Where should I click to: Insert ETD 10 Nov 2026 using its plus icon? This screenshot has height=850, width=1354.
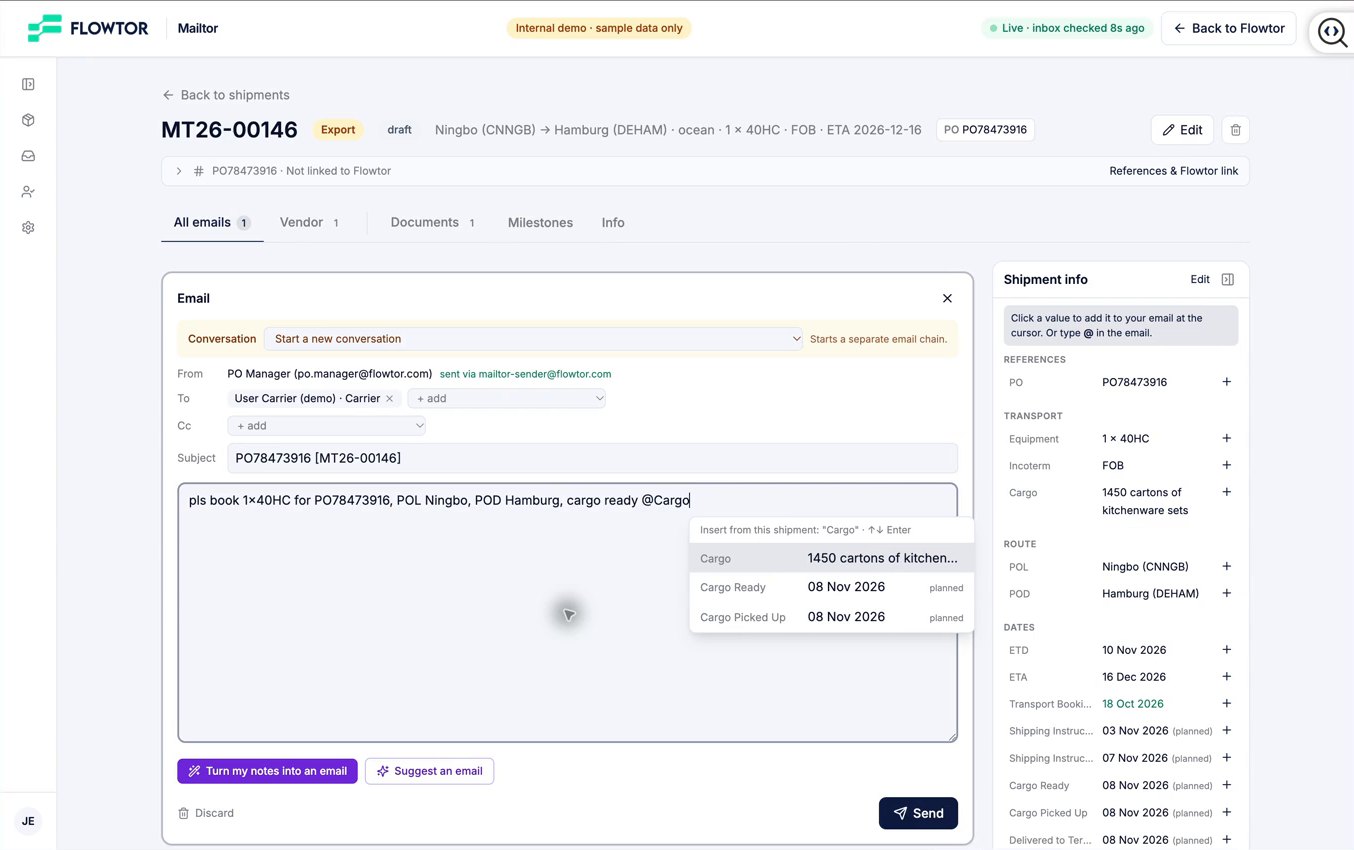tap(1227, 649)
